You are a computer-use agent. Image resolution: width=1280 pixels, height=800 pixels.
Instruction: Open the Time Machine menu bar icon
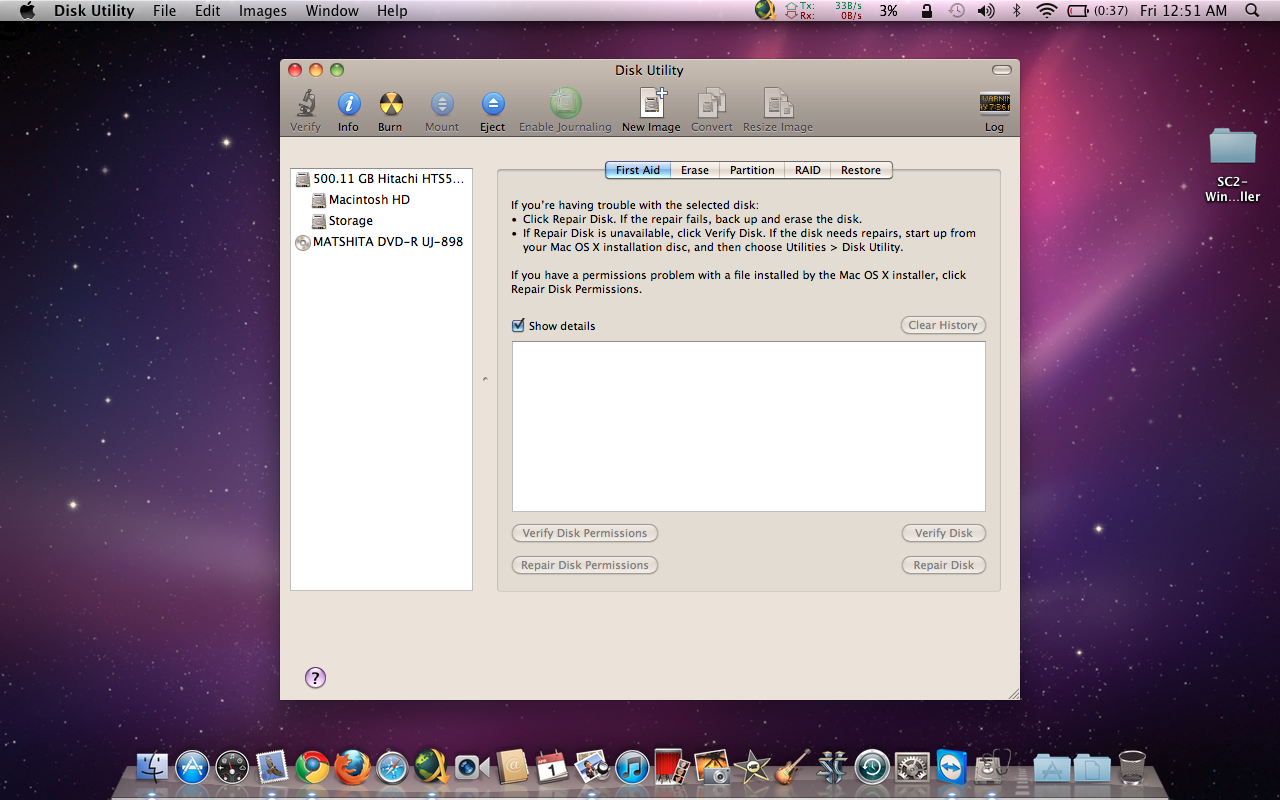(x=957, y=11)
